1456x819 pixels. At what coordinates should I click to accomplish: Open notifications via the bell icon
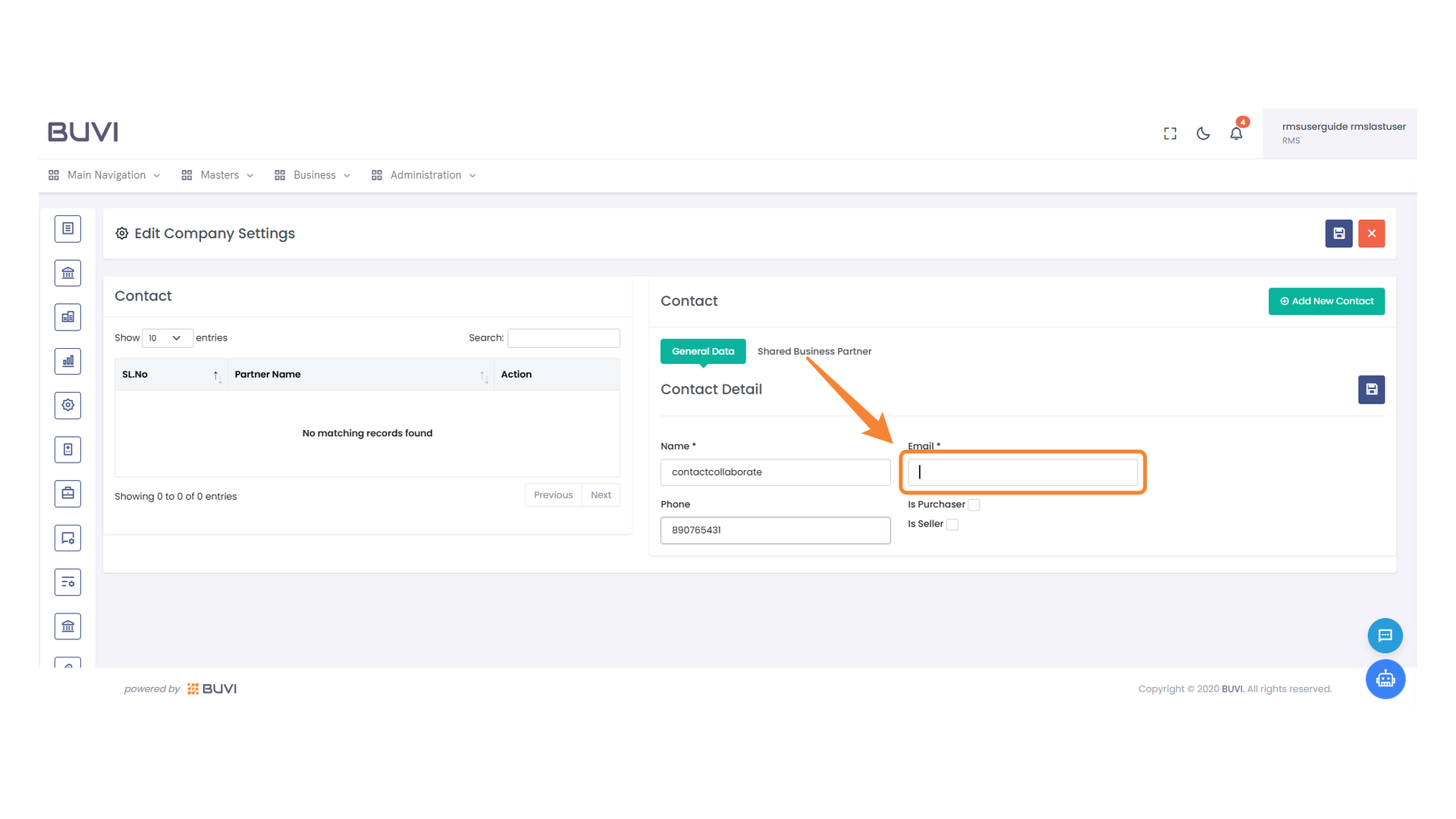coord(1236,133)
